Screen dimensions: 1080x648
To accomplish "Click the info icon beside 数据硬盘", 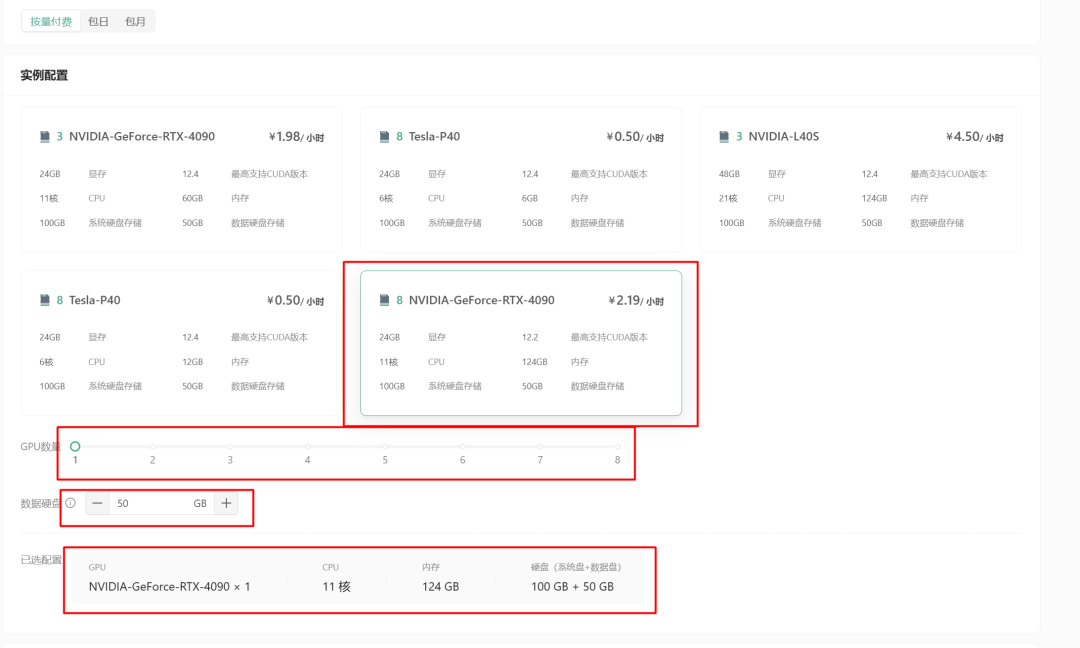I will [x=70, y=503].
